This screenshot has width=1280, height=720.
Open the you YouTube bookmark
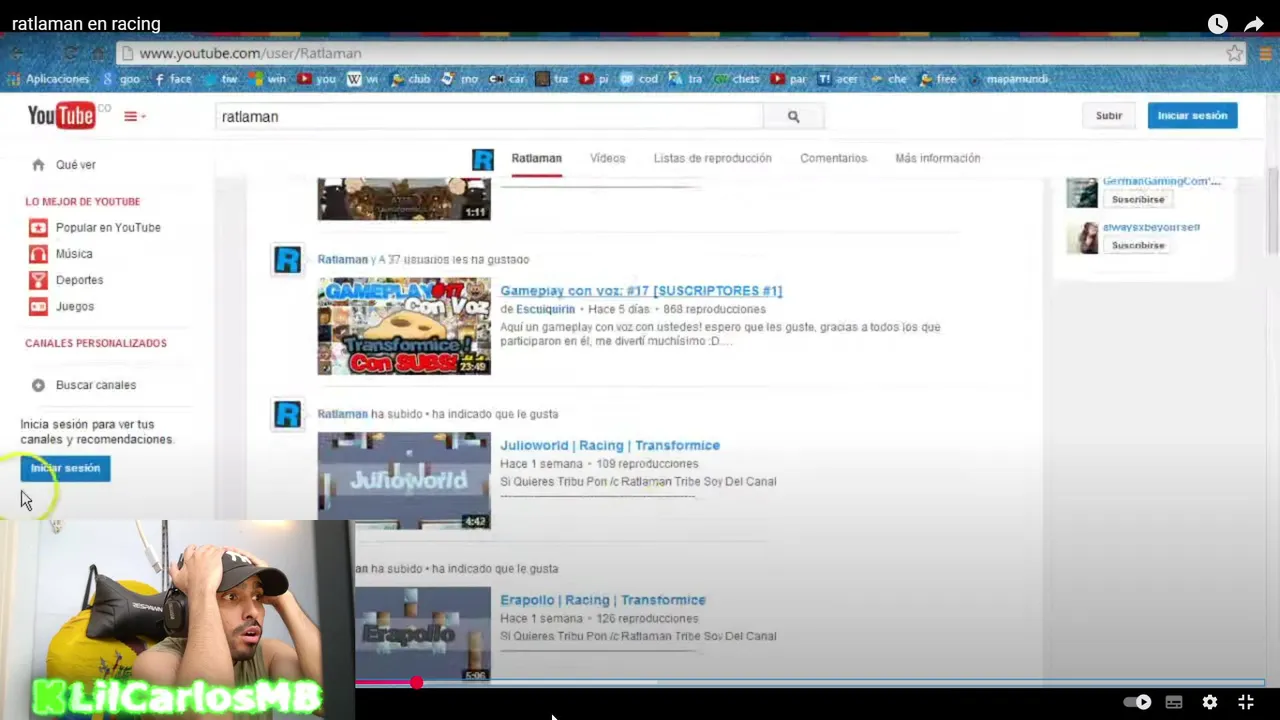click(317, 79)
